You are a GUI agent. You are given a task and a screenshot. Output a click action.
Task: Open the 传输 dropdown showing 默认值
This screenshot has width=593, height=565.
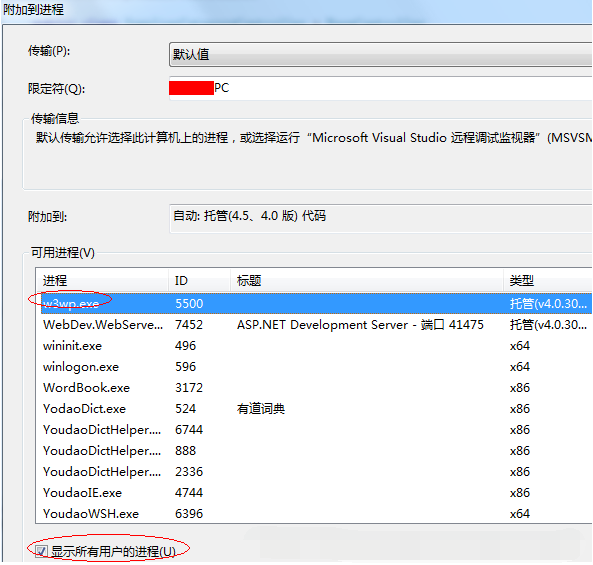[x=380, y=55]
